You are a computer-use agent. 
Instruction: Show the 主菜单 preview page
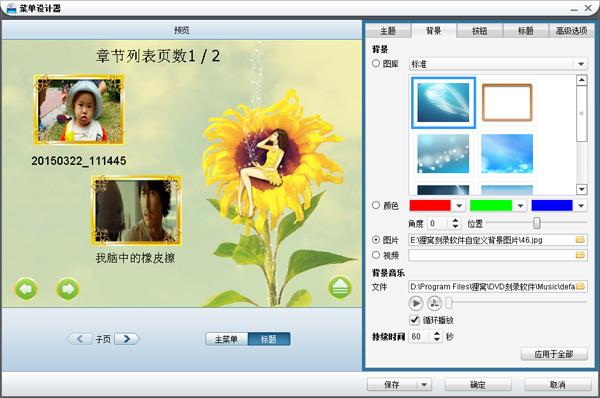227,339
